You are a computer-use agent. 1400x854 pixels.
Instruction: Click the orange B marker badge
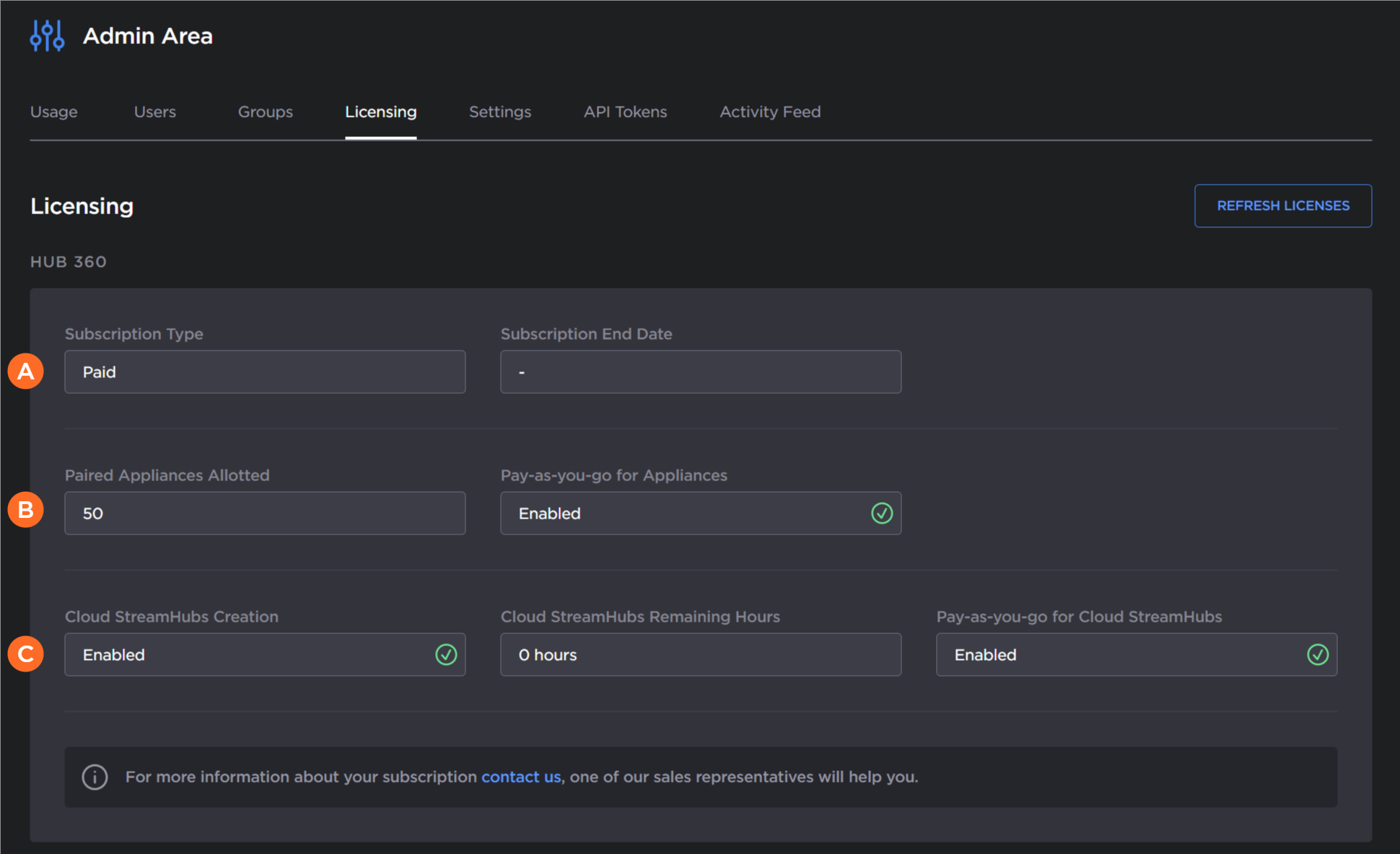coord(26,510)
